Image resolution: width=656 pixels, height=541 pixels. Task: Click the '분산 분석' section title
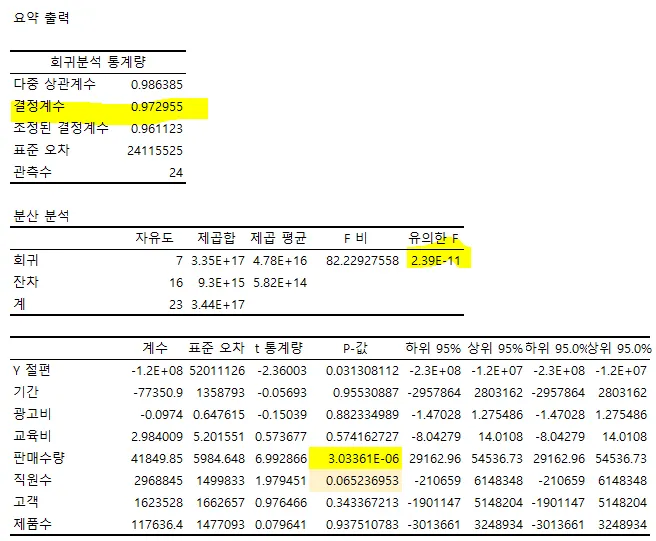[x=41, y=216]
